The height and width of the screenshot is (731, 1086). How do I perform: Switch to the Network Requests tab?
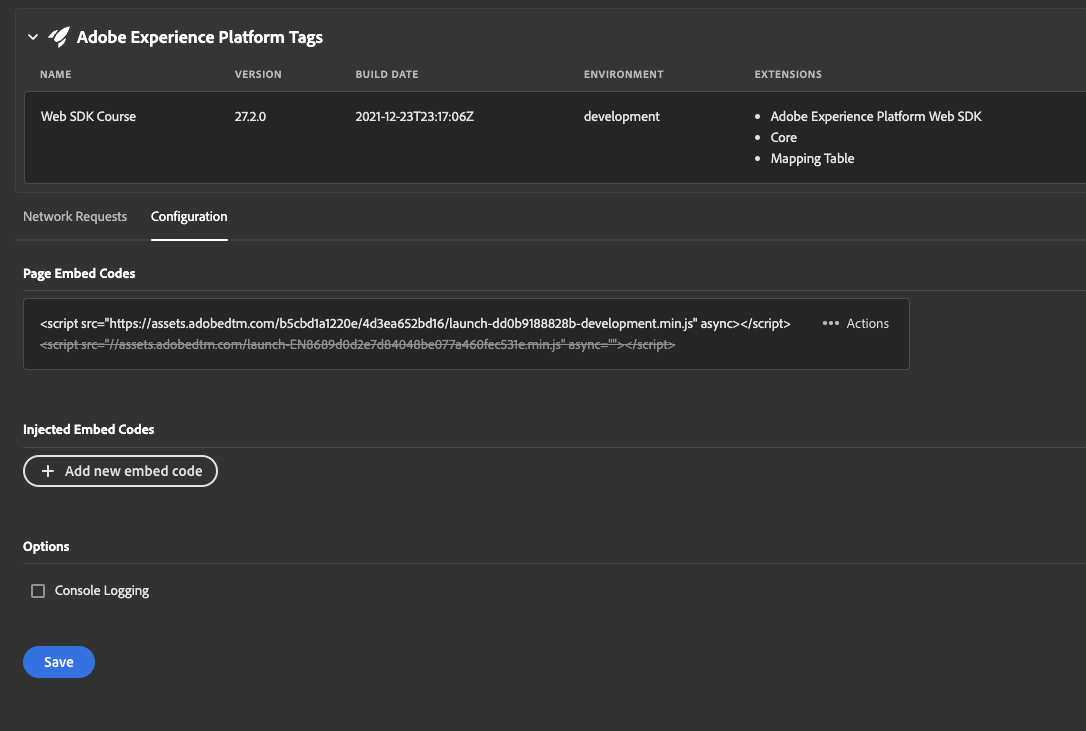coord(75,216)
